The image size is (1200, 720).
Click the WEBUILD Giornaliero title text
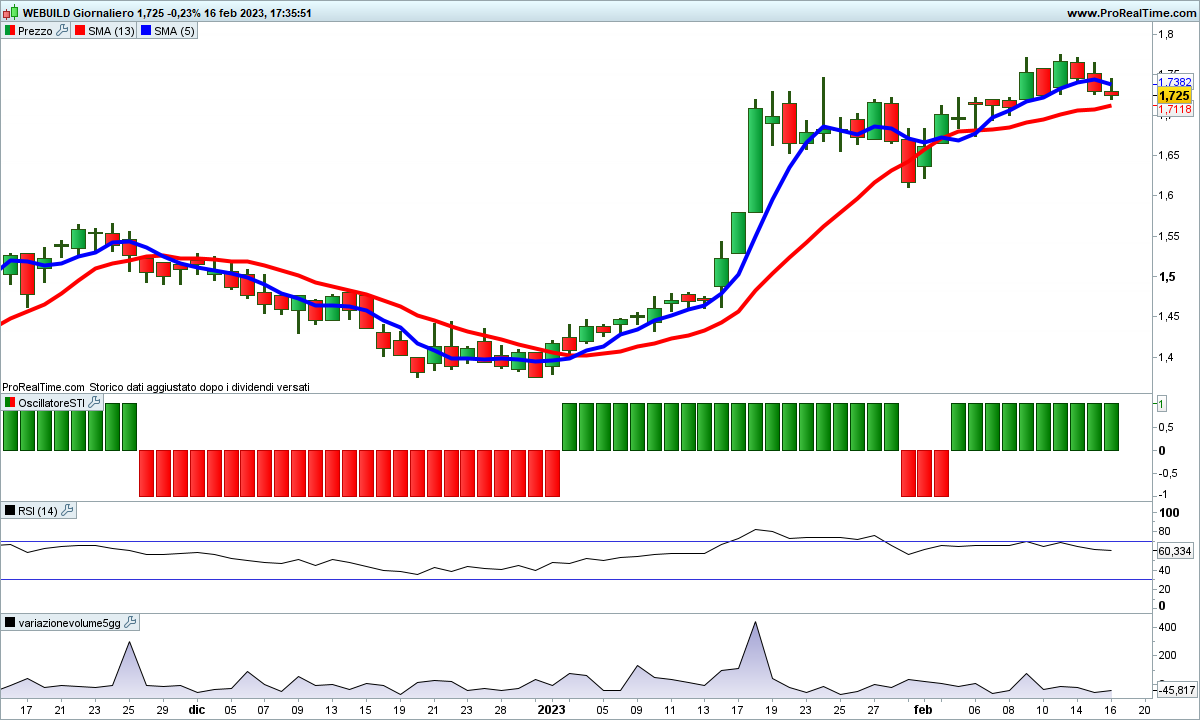coord(76,14)
